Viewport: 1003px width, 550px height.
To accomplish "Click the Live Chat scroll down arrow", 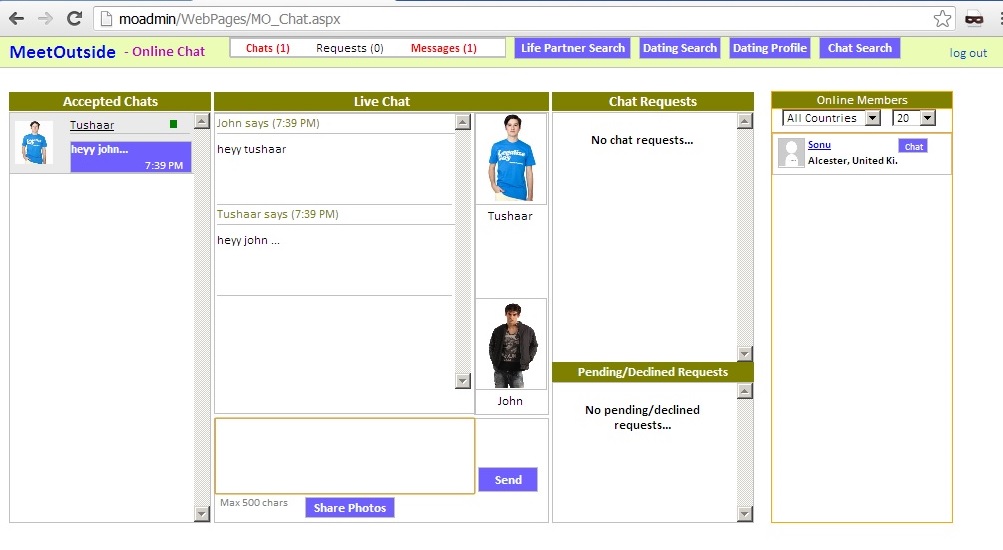I will (x=463, y=381).
